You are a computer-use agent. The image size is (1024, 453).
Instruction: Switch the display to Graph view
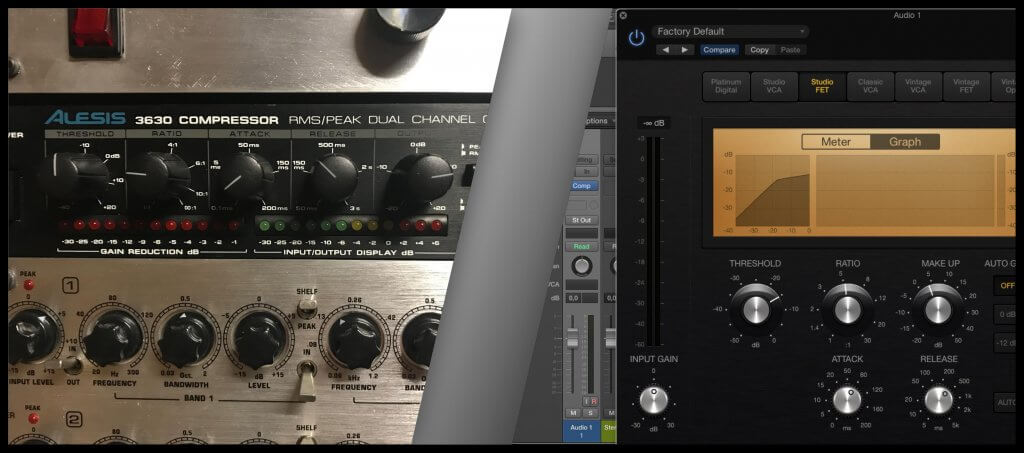(905, 142)
